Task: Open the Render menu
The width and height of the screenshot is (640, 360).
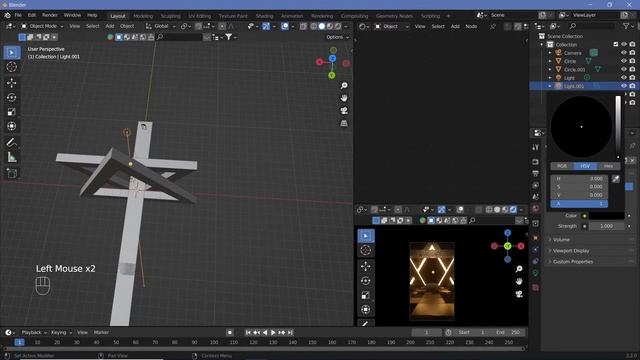Action: coord(50,15)
